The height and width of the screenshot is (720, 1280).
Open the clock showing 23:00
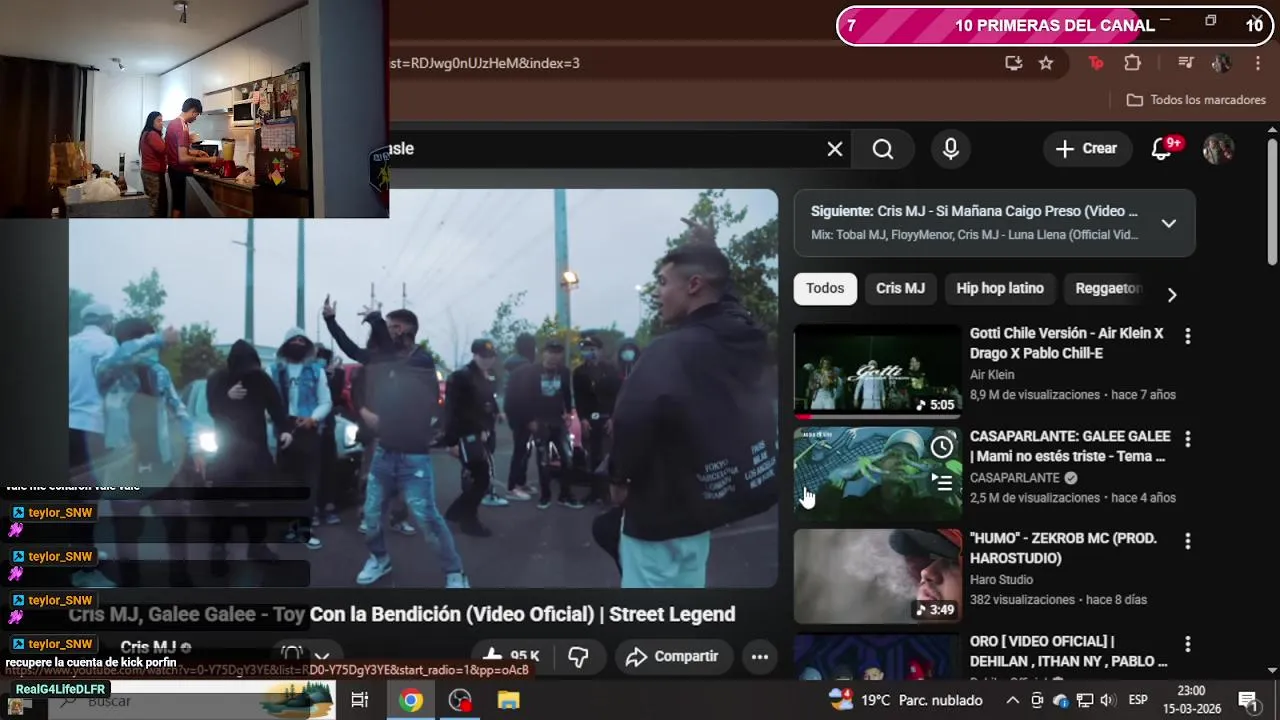[1191, 700]
